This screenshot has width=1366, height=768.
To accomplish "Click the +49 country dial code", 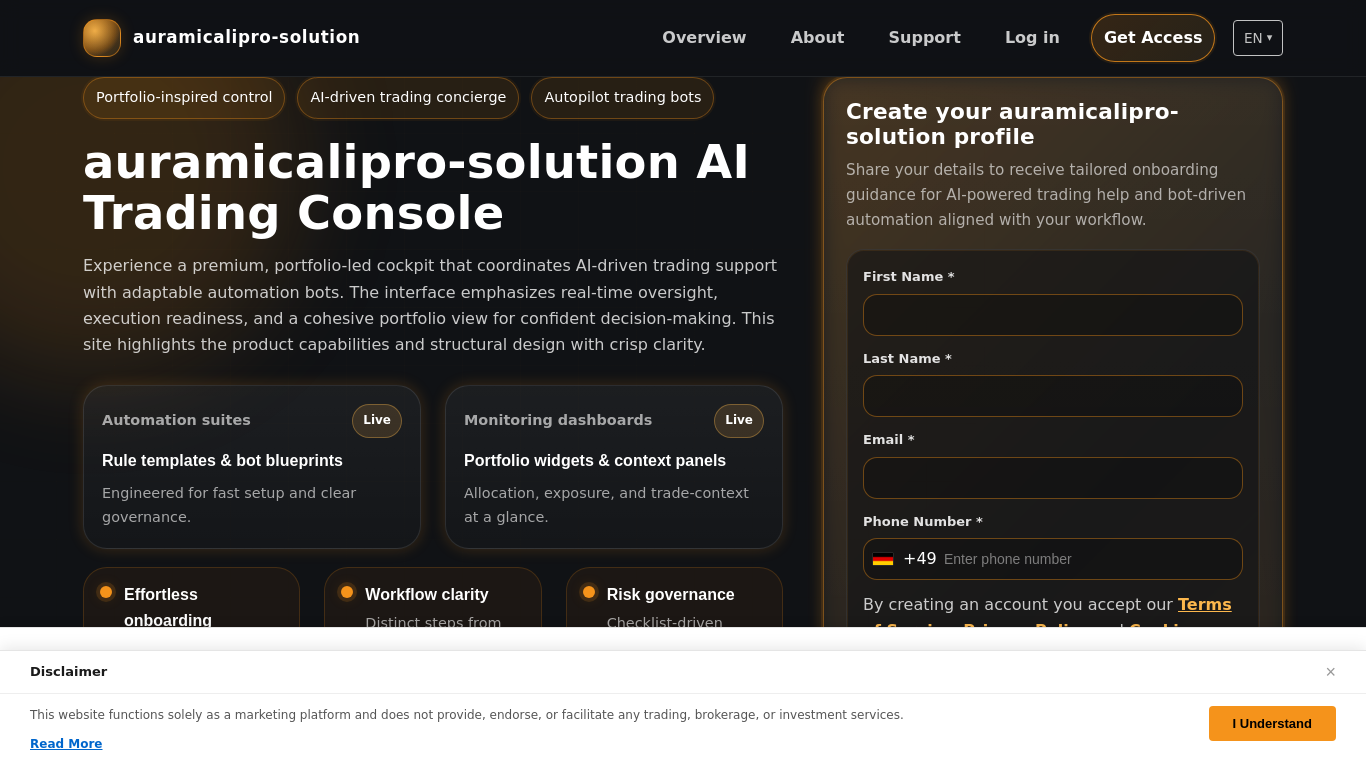I will [x=920, y=559].
